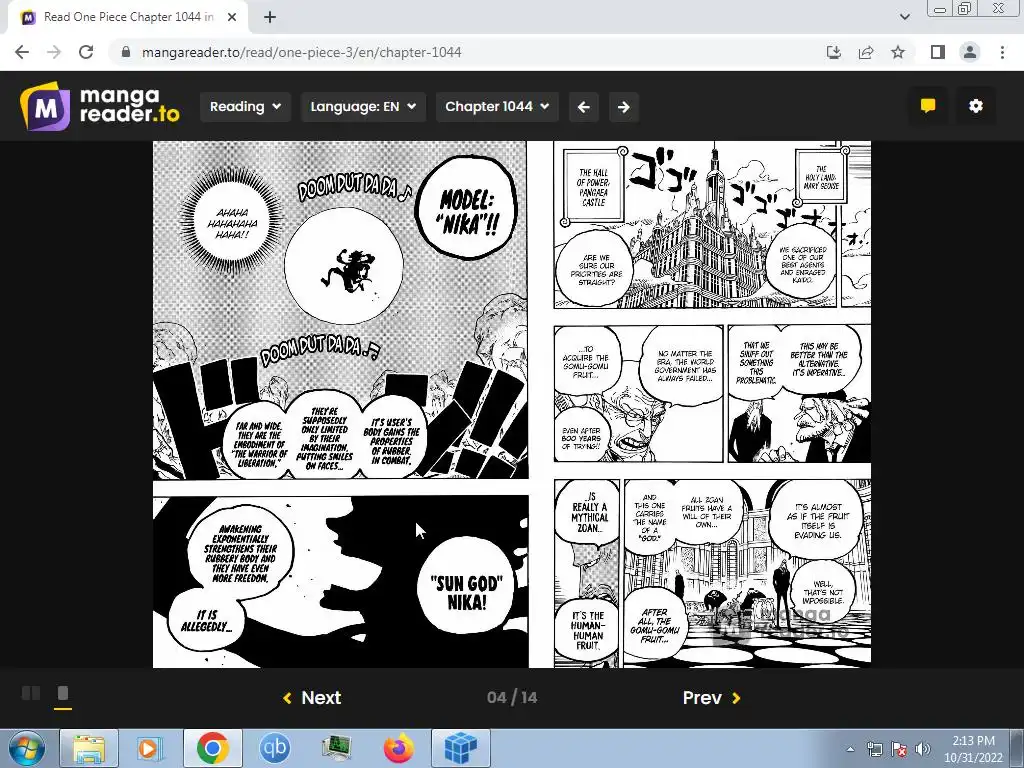Open qBittorrent from the taskbar
The height and width of the screenshot is (768, 1024).
click(274, 748)
